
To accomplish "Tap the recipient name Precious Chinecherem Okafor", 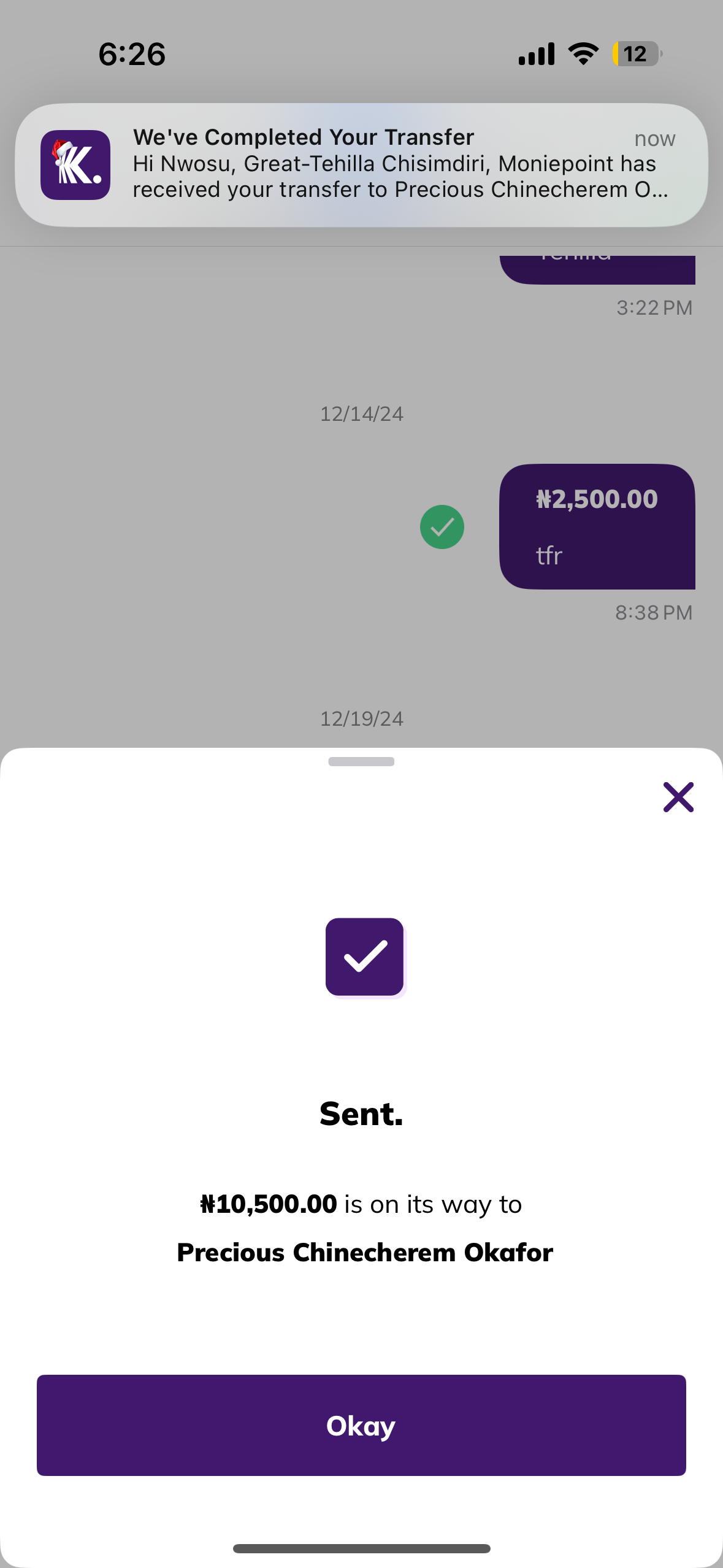I will (x=365, y=1252).
